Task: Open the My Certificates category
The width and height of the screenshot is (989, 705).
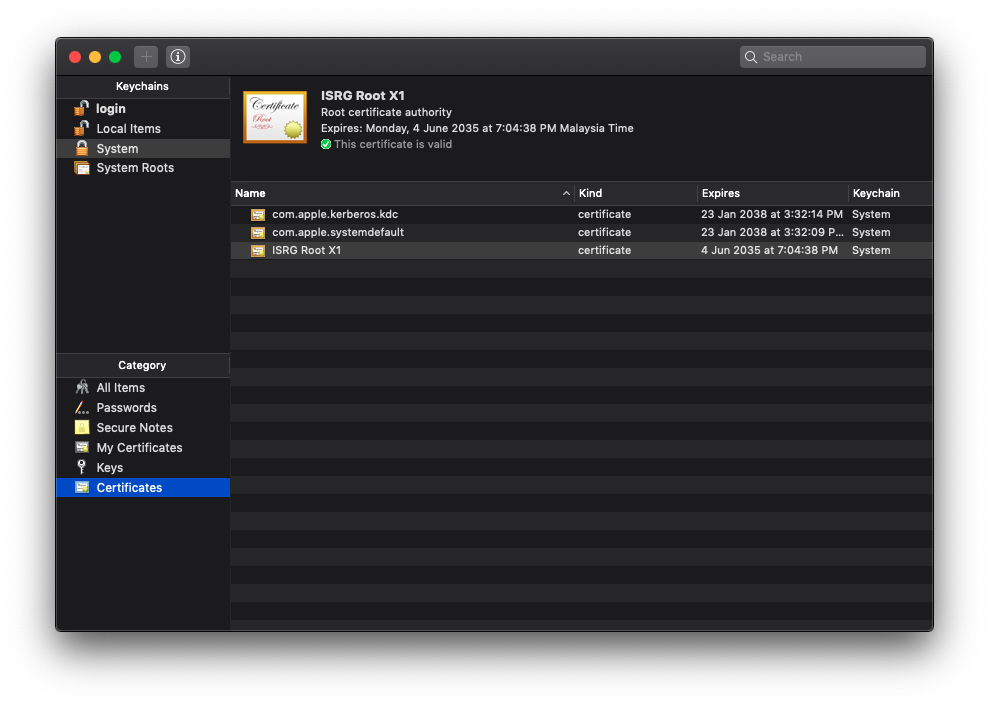Action: pos(139,448)
